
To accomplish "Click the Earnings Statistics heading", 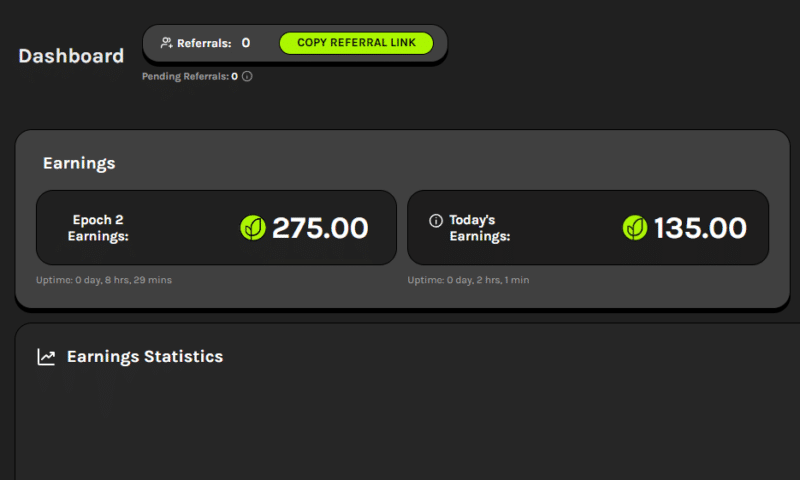I will pyautogui.click(x=145, y=357).
